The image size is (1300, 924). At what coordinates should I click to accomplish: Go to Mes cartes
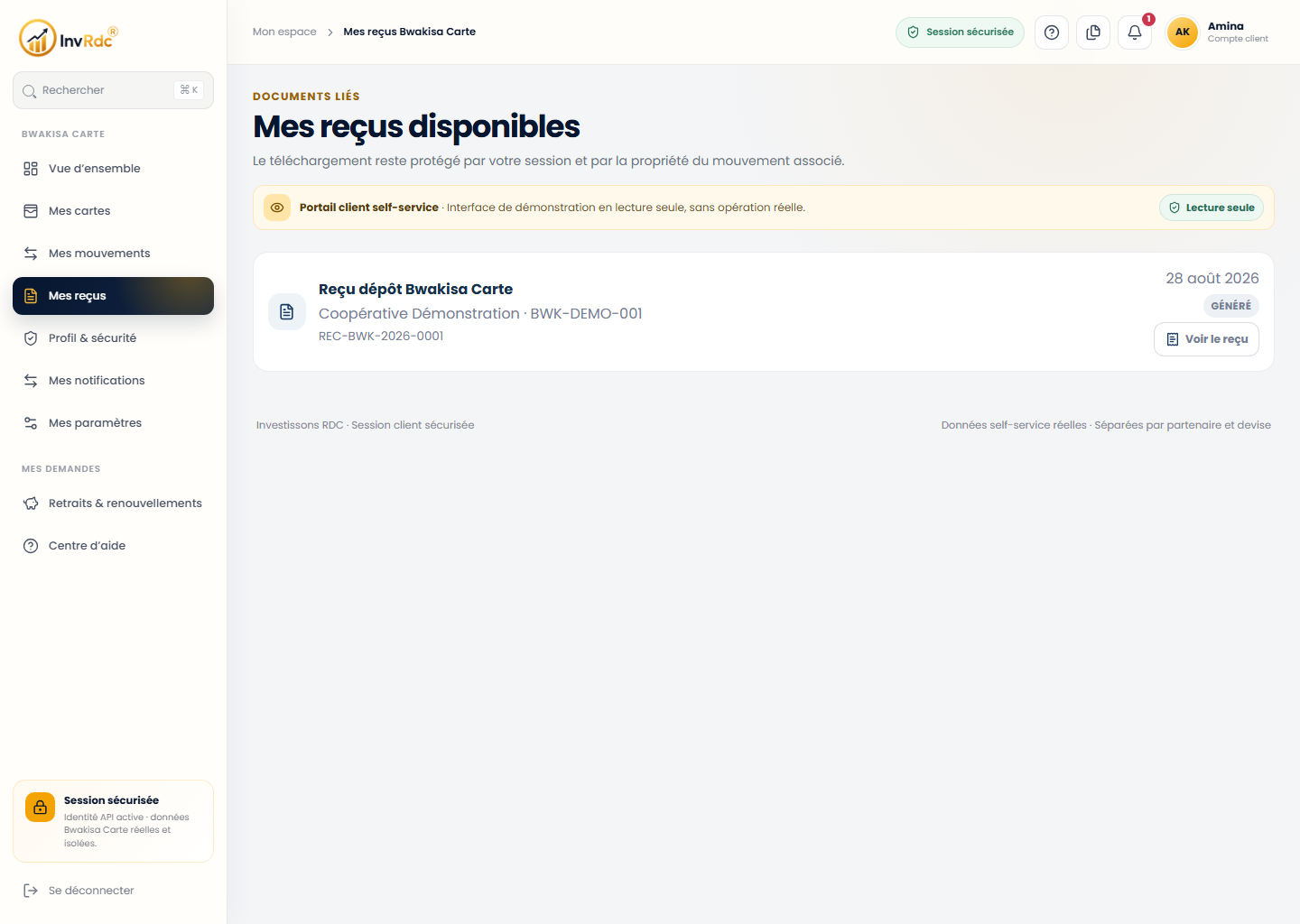pos(113,211)
